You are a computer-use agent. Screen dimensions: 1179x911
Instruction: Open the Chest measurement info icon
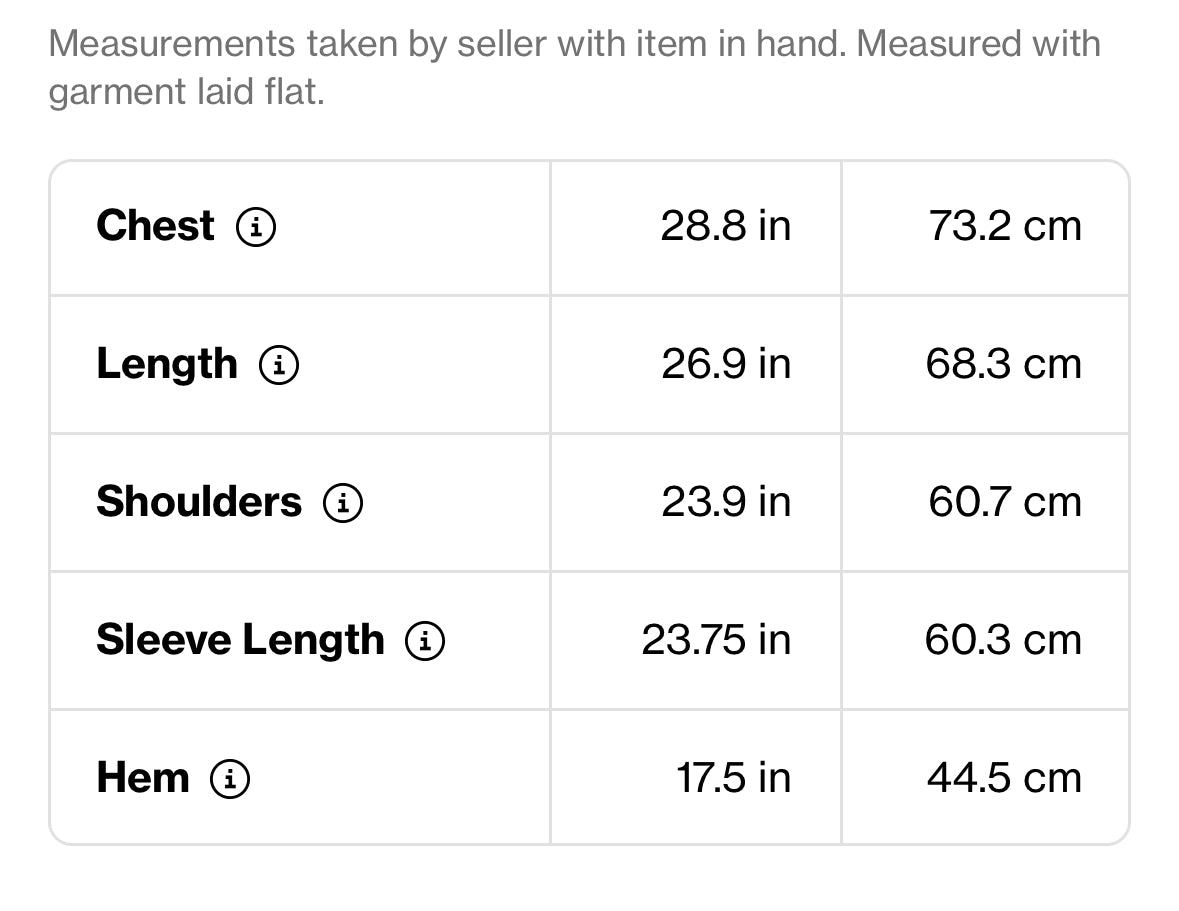[x=256, y=226]
